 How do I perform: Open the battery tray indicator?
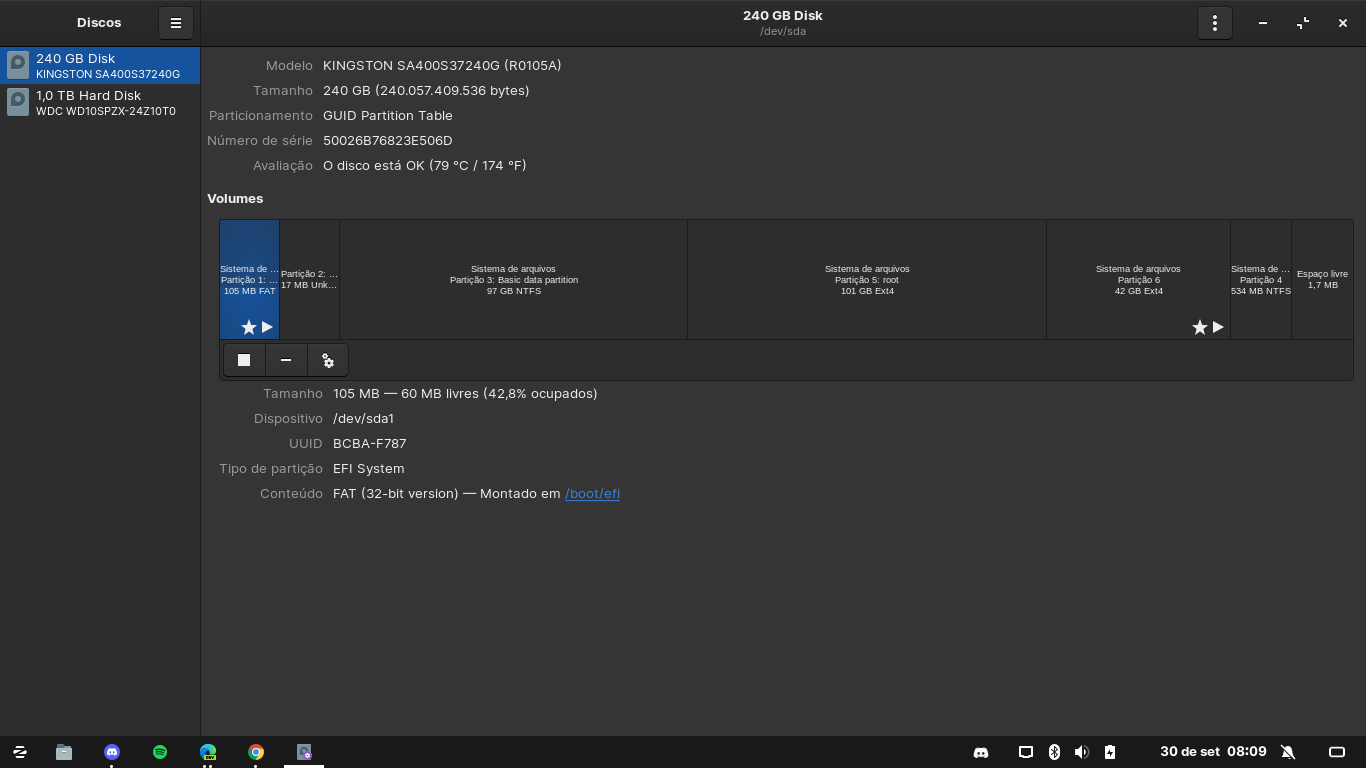click(x=1110, y=752)
